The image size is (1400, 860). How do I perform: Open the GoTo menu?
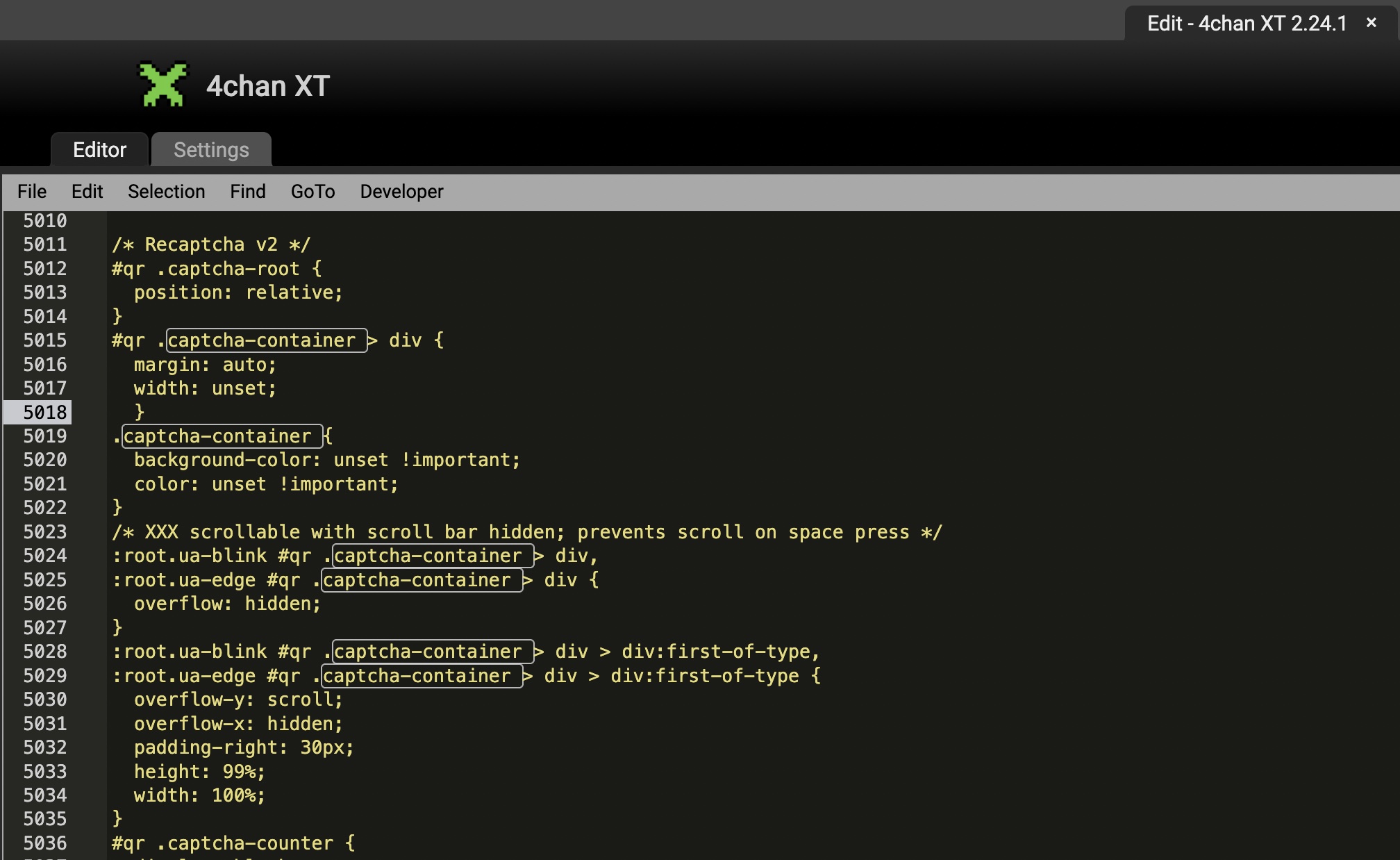click(312, 192)
